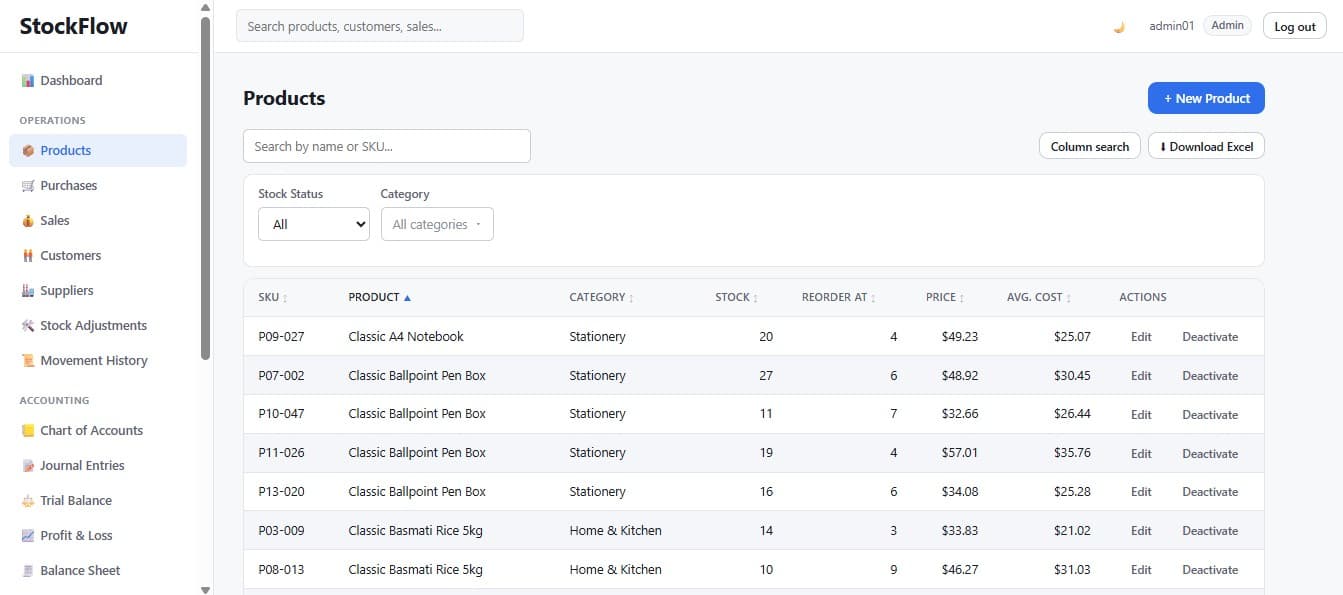Image resolution: width=1343 pixels, height=595 pixels.
Task: Click the sort arrows beside PRICE header
Action: pos(962,298)
